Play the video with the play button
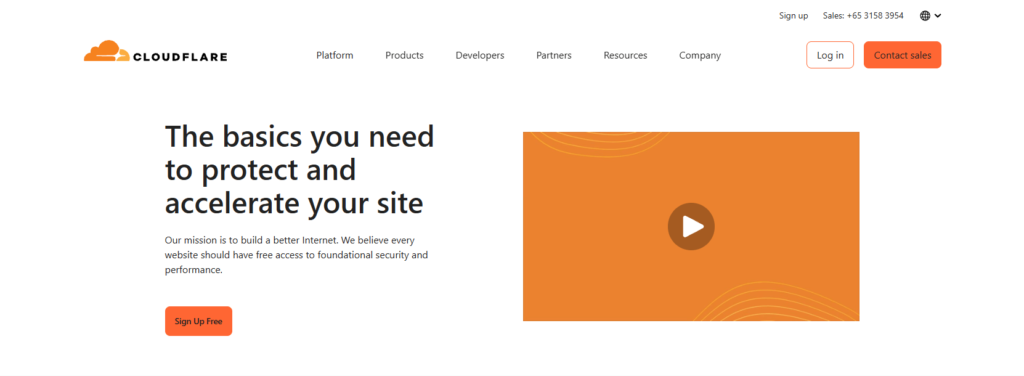 pos(691,227)
